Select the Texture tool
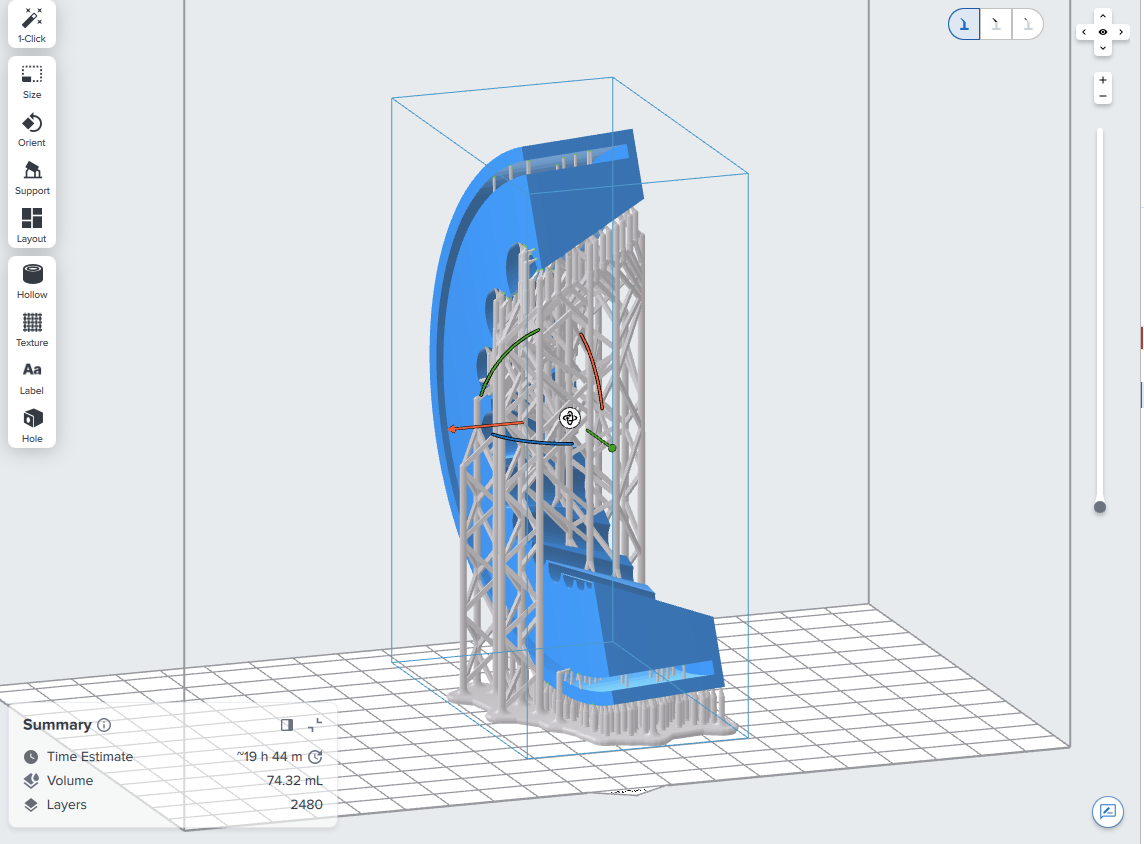 coord(32,330)
